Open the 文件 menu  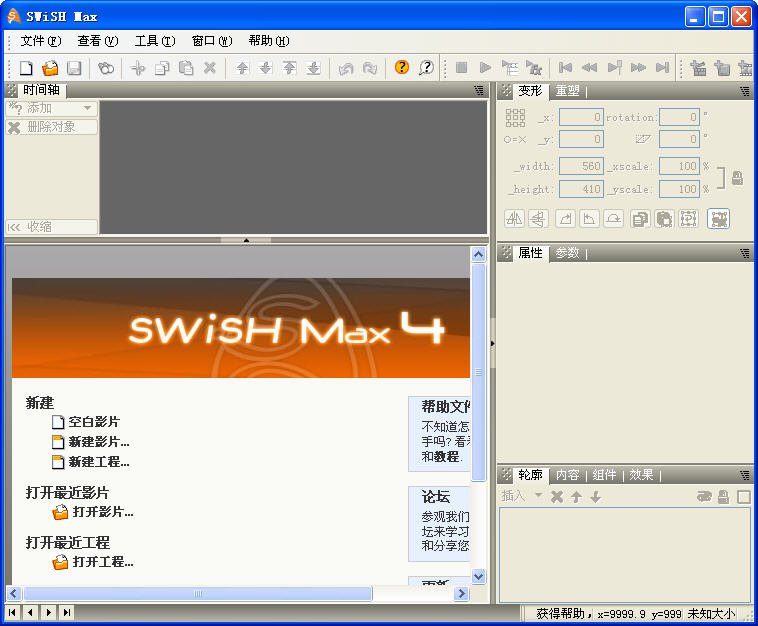click(x=40, y=41)
